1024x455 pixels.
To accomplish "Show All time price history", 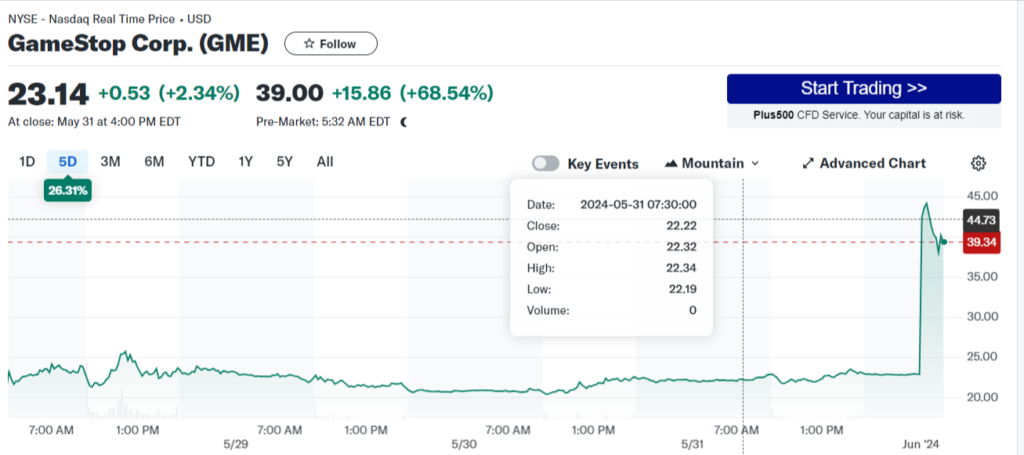I will (x=325, y=162).
